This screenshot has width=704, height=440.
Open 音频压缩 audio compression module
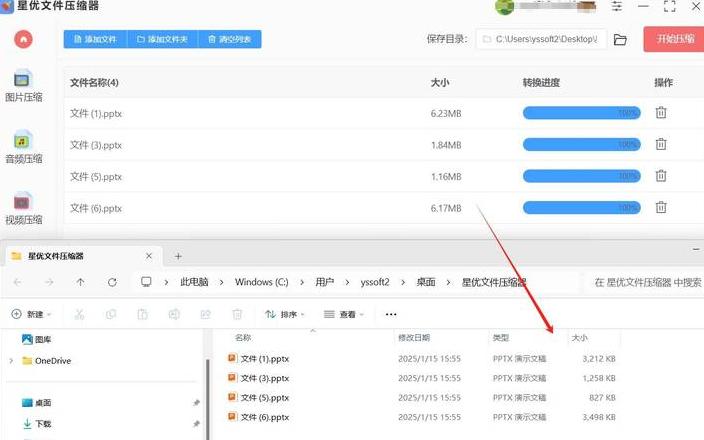[x=23, y=148]
